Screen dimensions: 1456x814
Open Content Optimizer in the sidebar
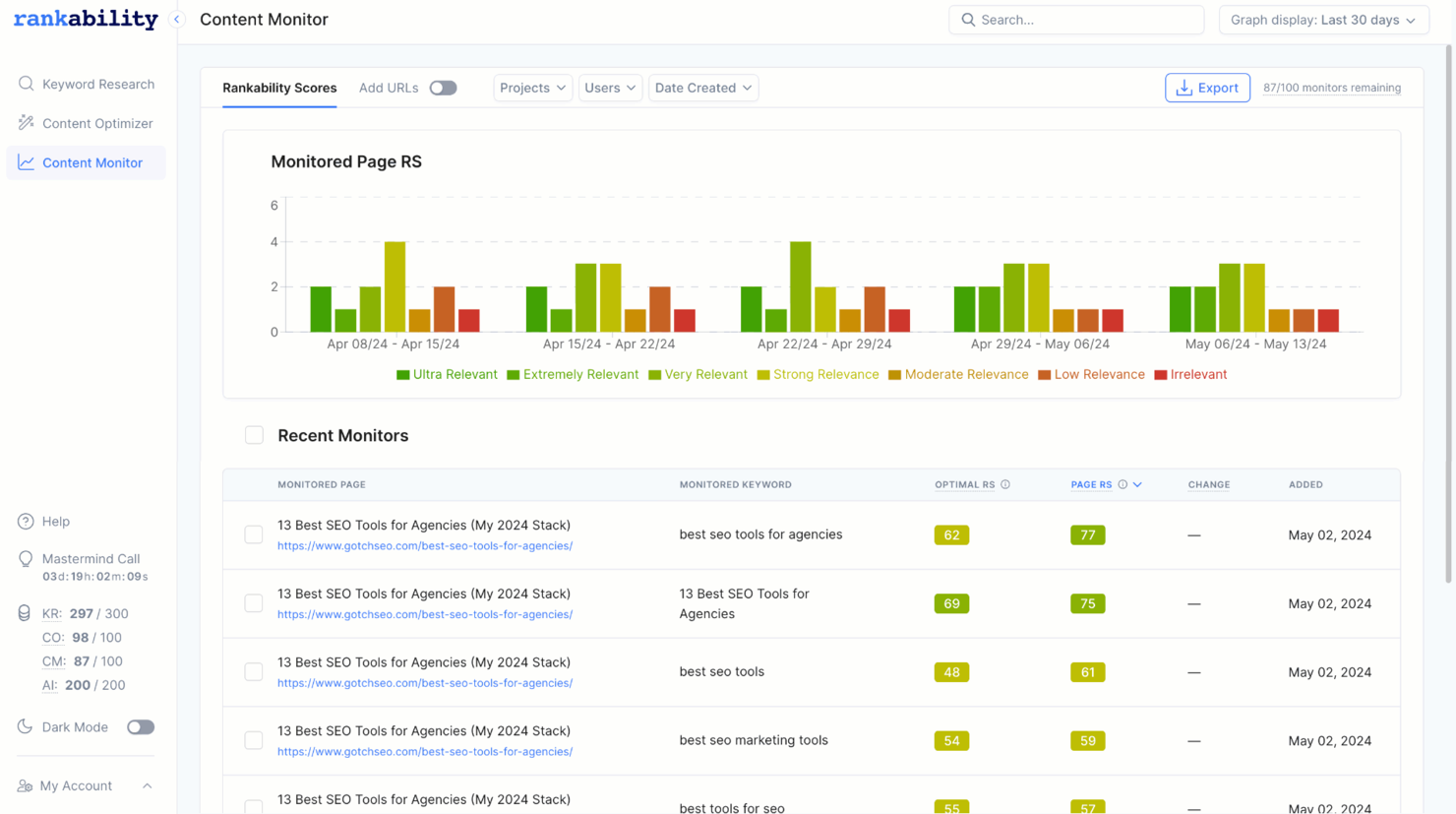click(x=86, y=123)
